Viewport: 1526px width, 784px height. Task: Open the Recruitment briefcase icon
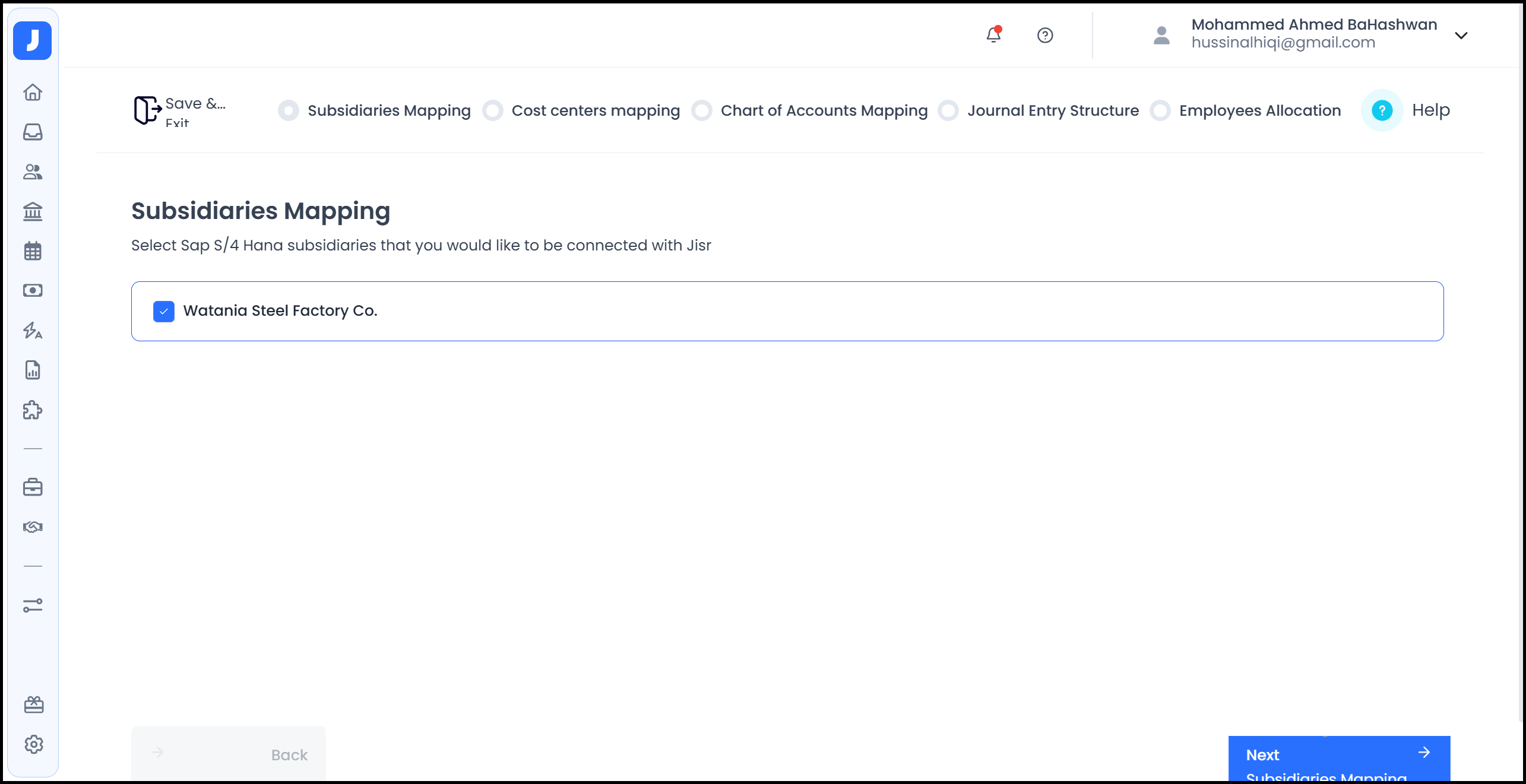pos(33,487)
